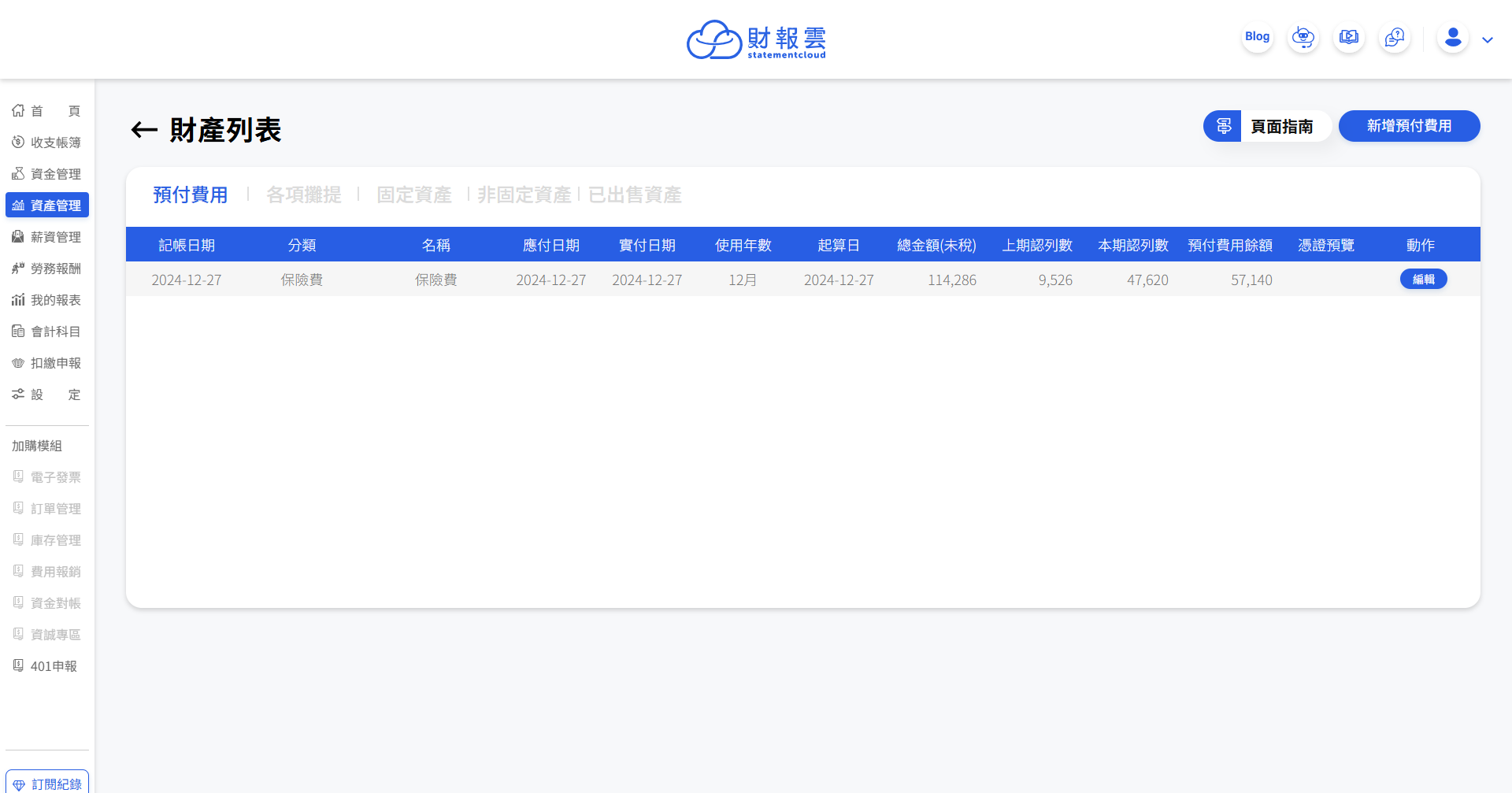Click the 頁面指南 signpost icon
This screenshot has width=1512, height=793.
pos(1223,126)
